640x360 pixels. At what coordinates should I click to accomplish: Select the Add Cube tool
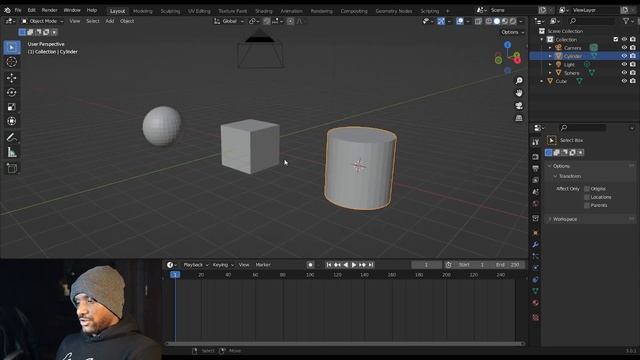coord(11,168)
